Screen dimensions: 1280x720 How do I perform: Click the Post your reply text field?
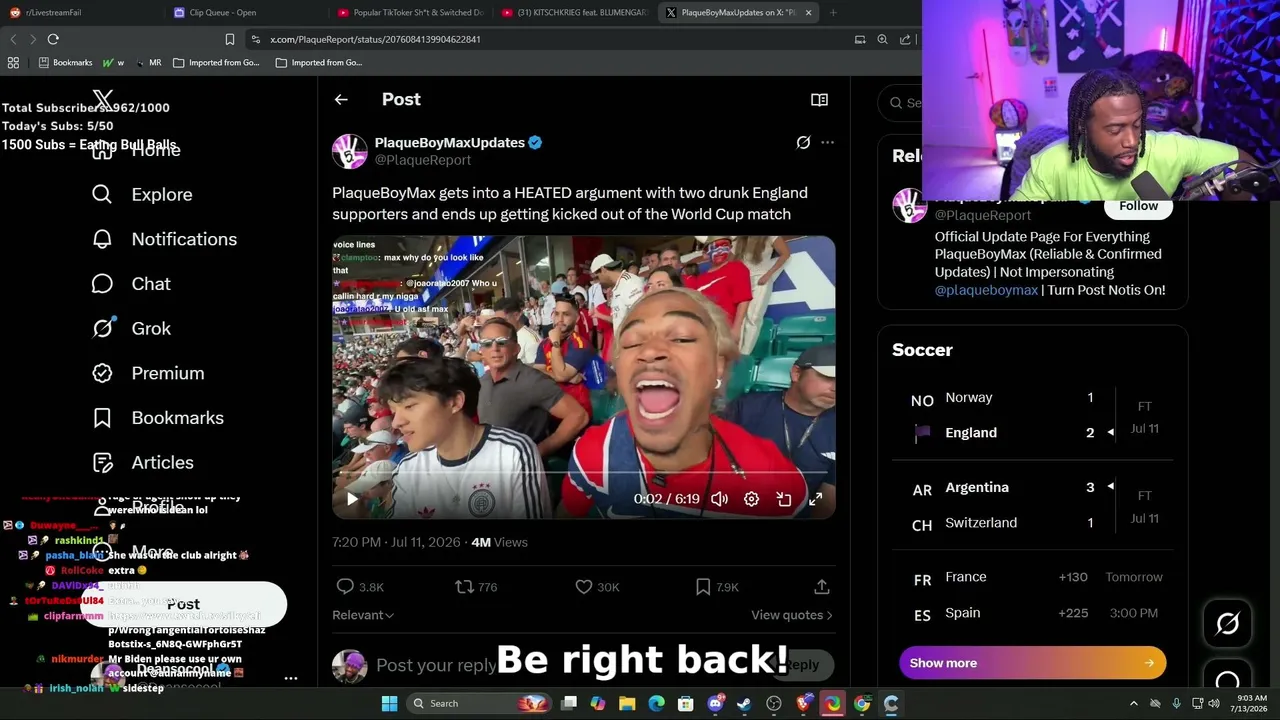click(x=436, y=665)
